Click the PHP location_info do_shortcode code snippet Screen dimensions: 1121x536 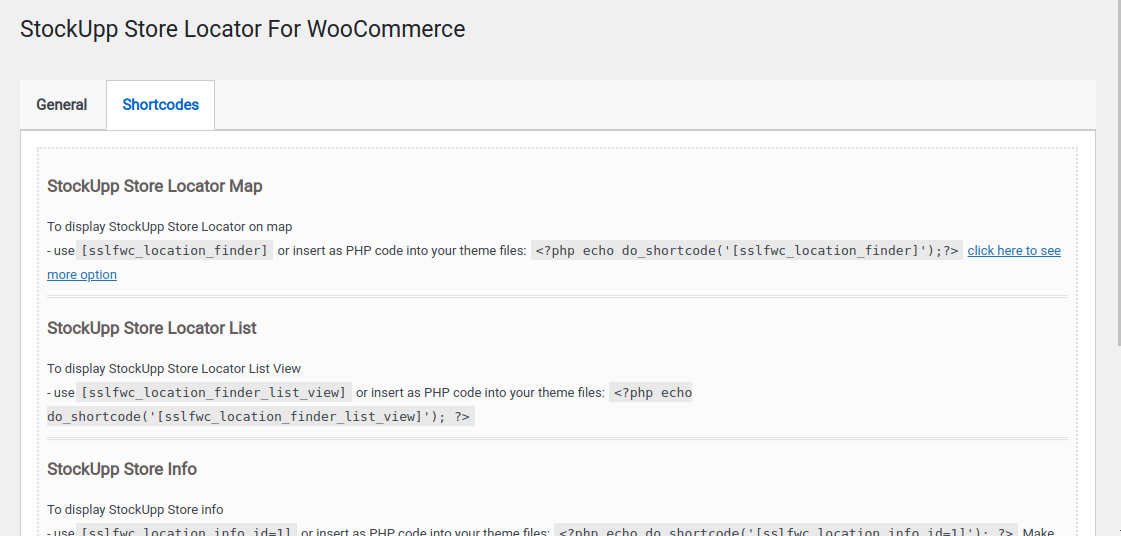(x=786, y=531)
